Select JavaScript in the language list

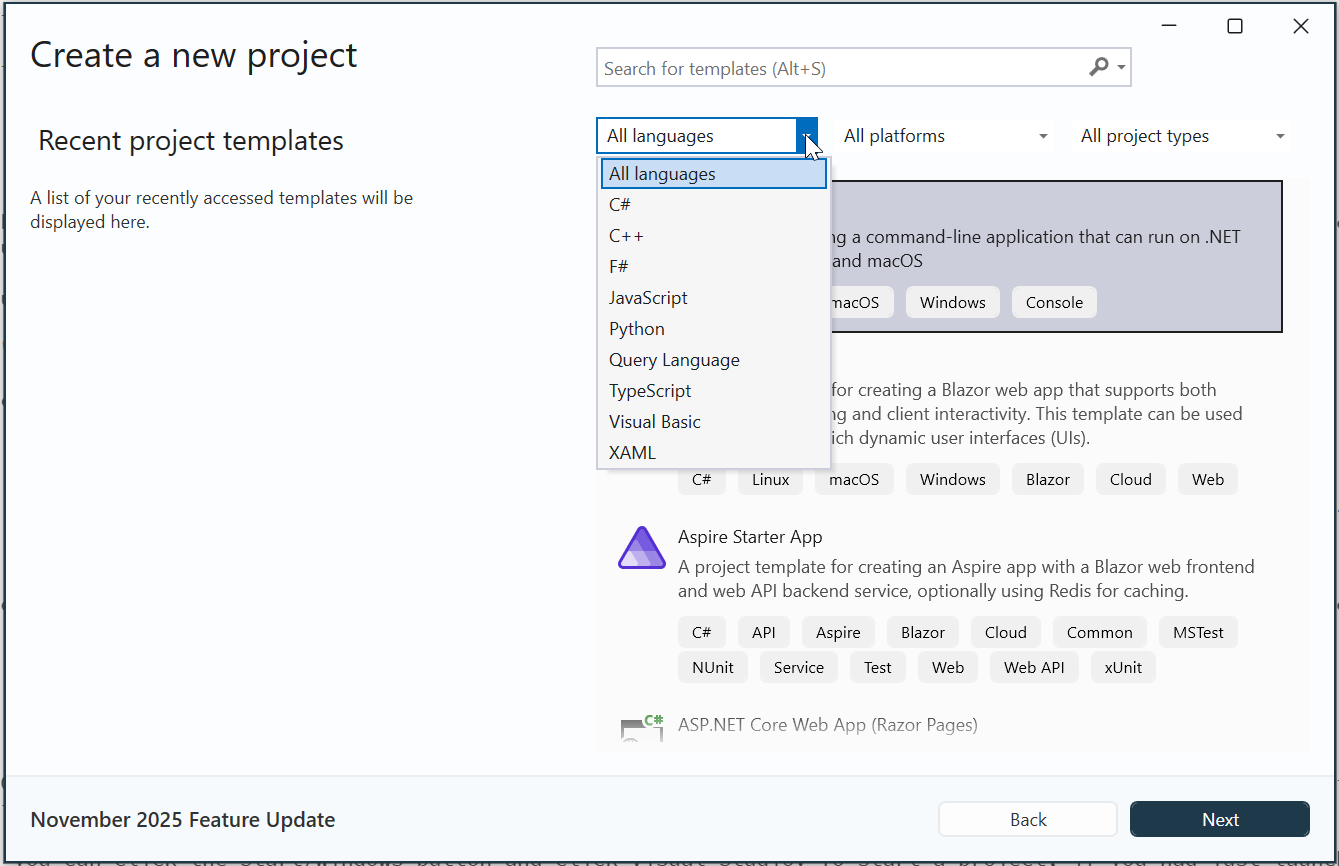tap(714, 298)
